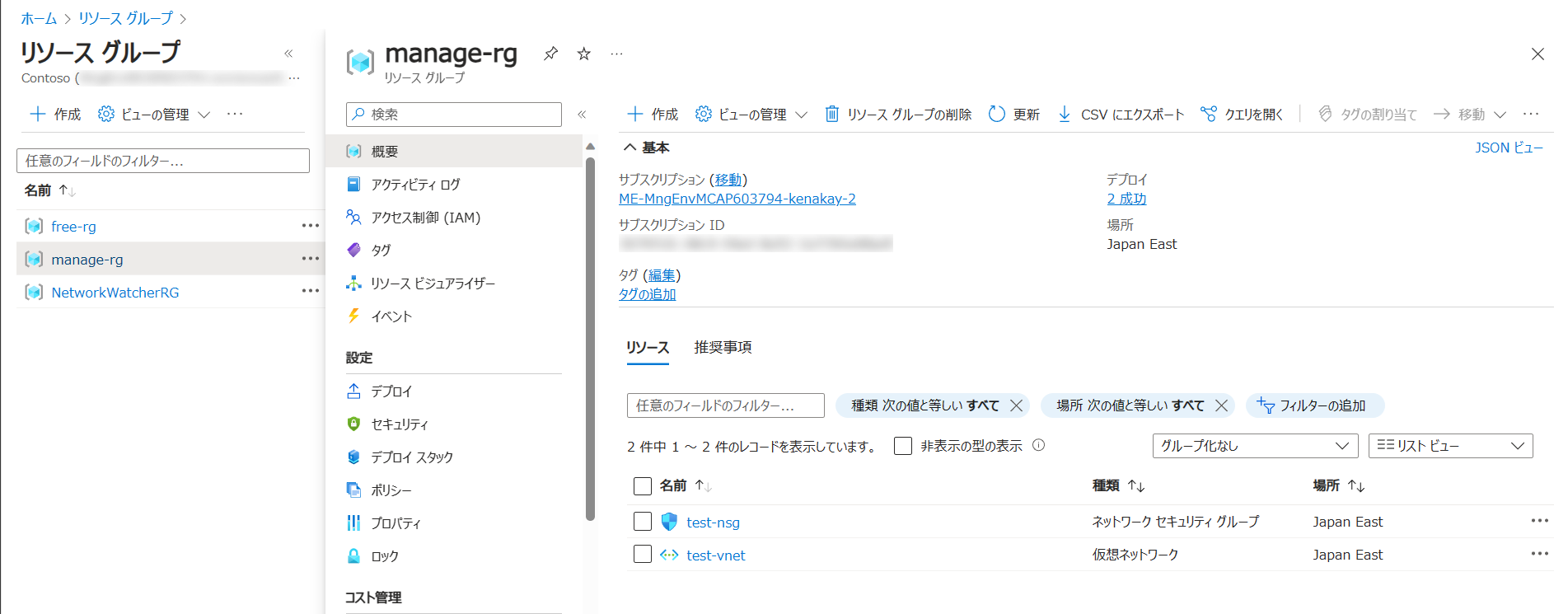This screenshot has width=1568, height=614.
Task: Open the ellipsis menu for free-rg
Action: coord(310,226)
